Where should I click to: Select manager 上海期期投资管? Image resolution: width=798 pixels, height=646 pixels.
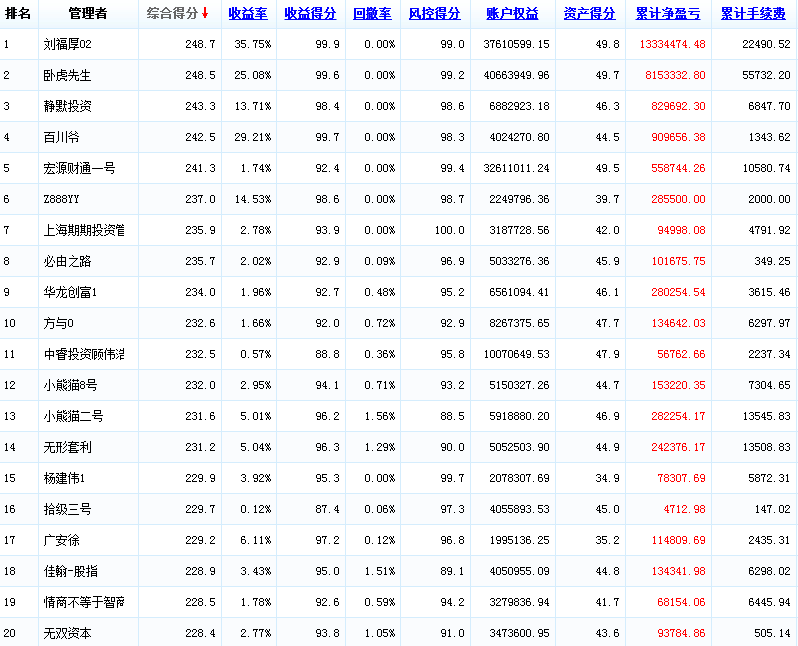point(84,230)
